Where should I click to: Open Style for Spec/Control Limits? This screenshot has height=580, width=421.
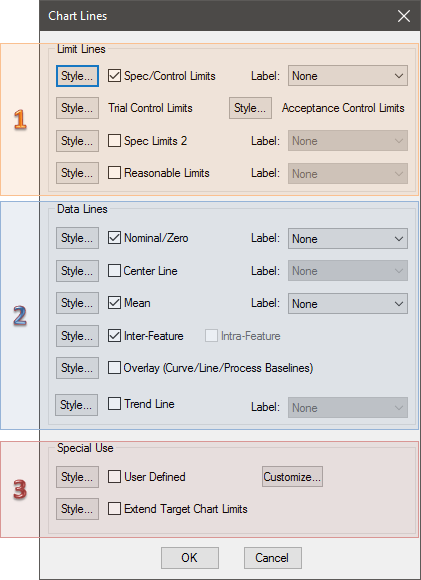[77, 76]
